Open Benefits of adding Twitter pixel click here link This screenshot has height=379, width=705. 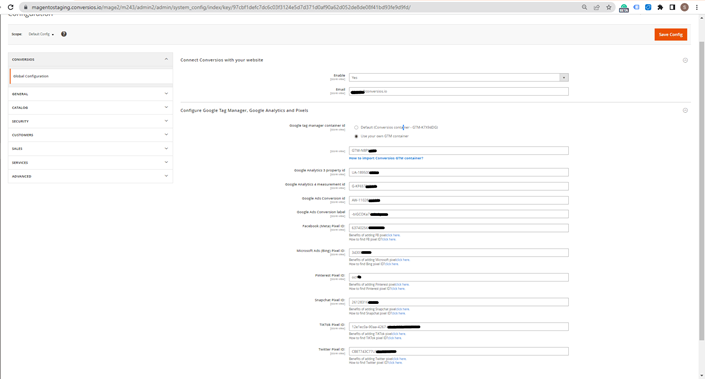click(x=399, y=359)
